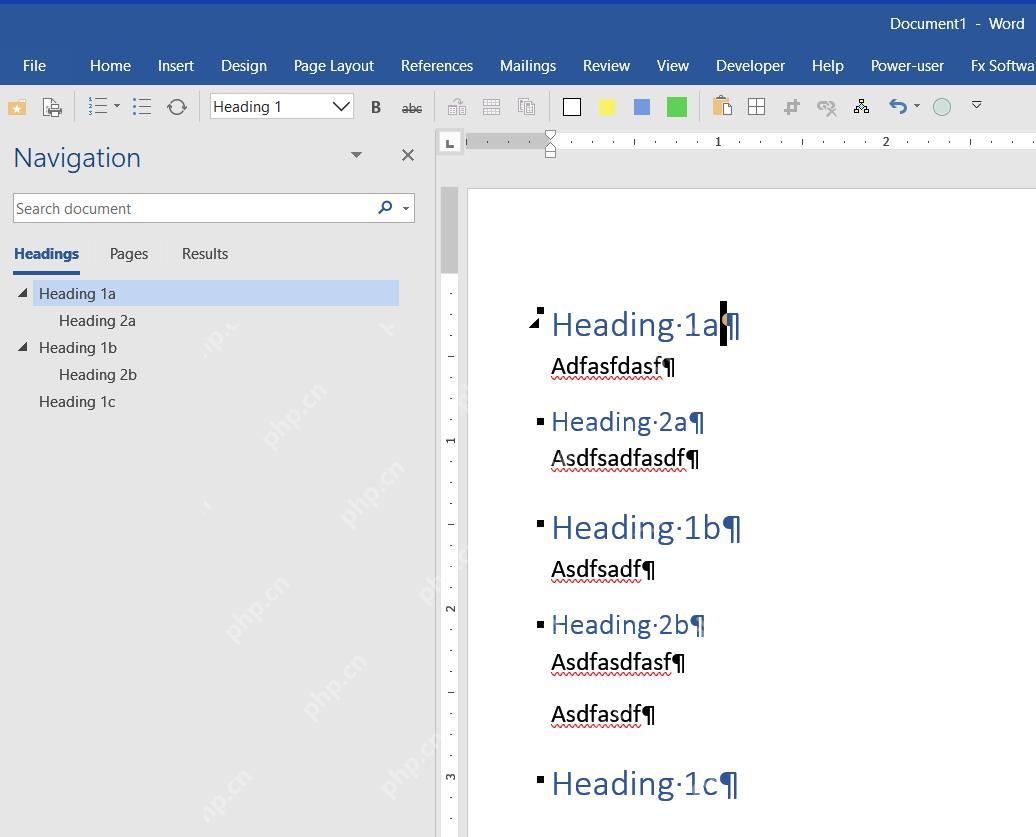This screenshot has width=1036, height=837.
Task: Collapse Heading 1b in navigation tree
Action: point(23,347)
